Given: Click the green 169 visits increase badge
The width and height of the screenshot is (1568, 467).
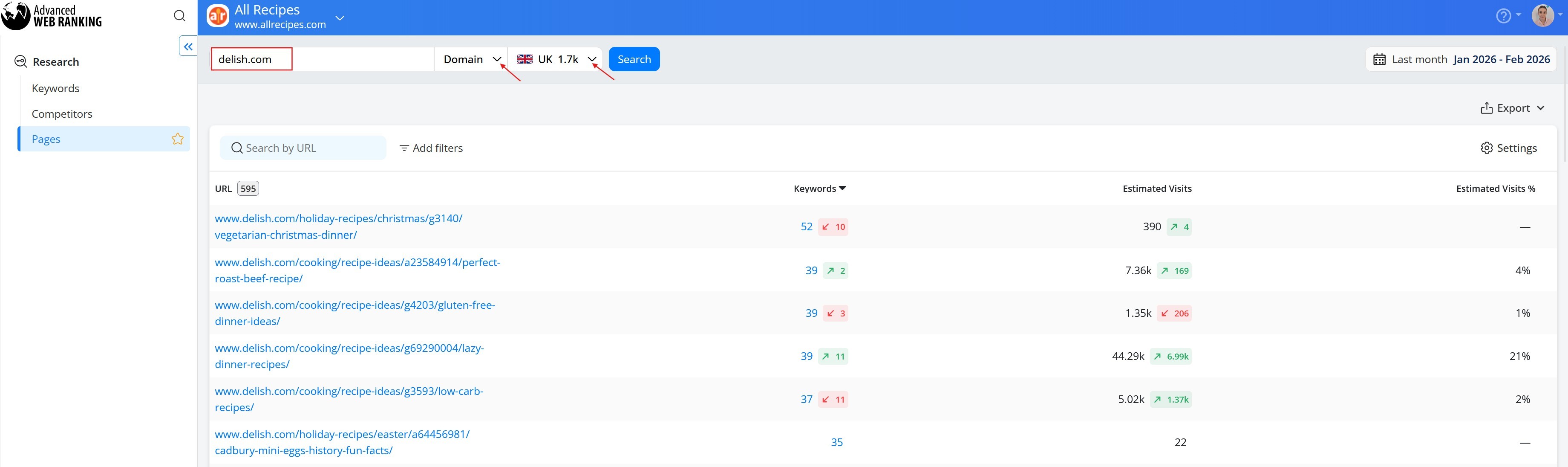Looking at the screenshot, I should 1174,271.
